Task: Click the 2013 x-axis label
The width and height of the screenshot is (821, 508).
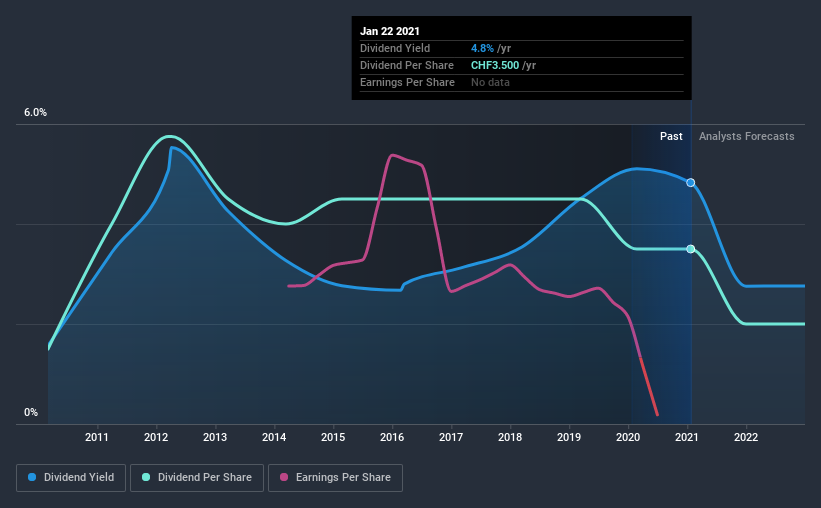Action: 215,437
